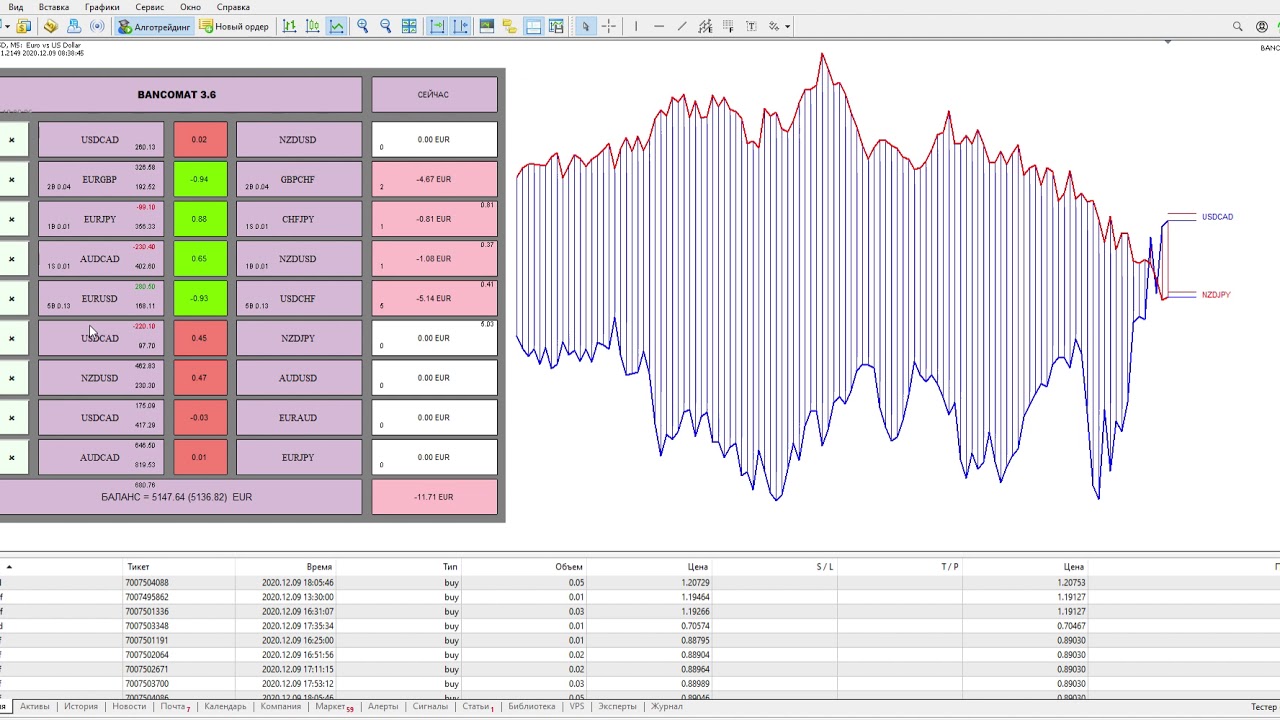Select the crosshair tool
This screenshot has width=1280, height=720.
point(608,27)
